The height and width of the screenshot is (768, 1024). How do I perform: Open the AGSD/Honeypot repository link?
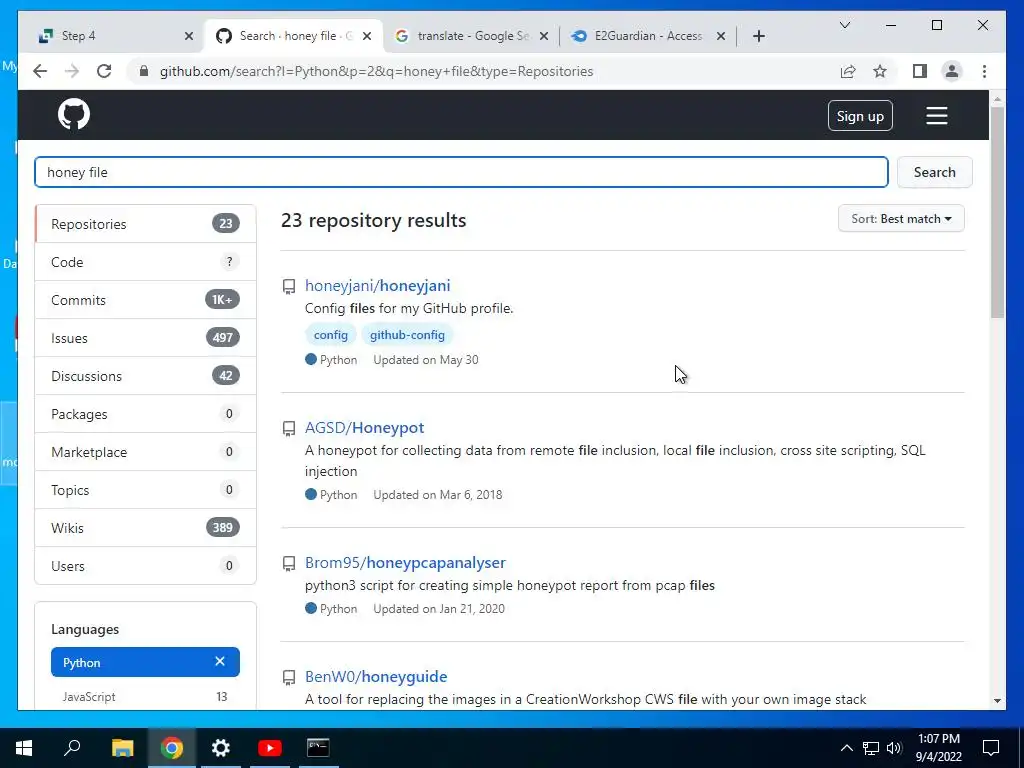click(x=364, y=428)
